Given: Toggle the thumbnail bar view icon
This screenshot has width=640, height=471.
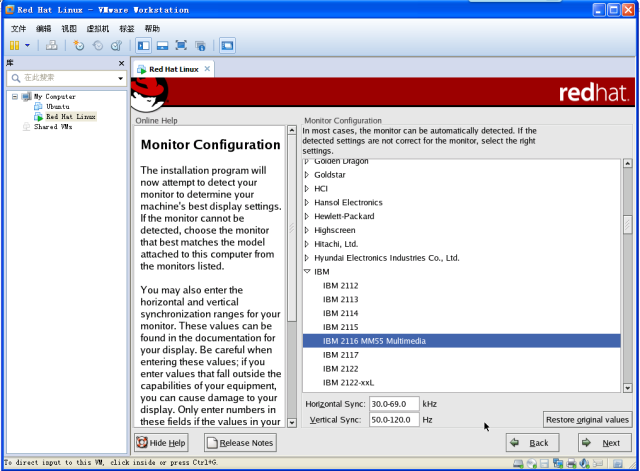Looking at the screenshot, I should (162, 45).
